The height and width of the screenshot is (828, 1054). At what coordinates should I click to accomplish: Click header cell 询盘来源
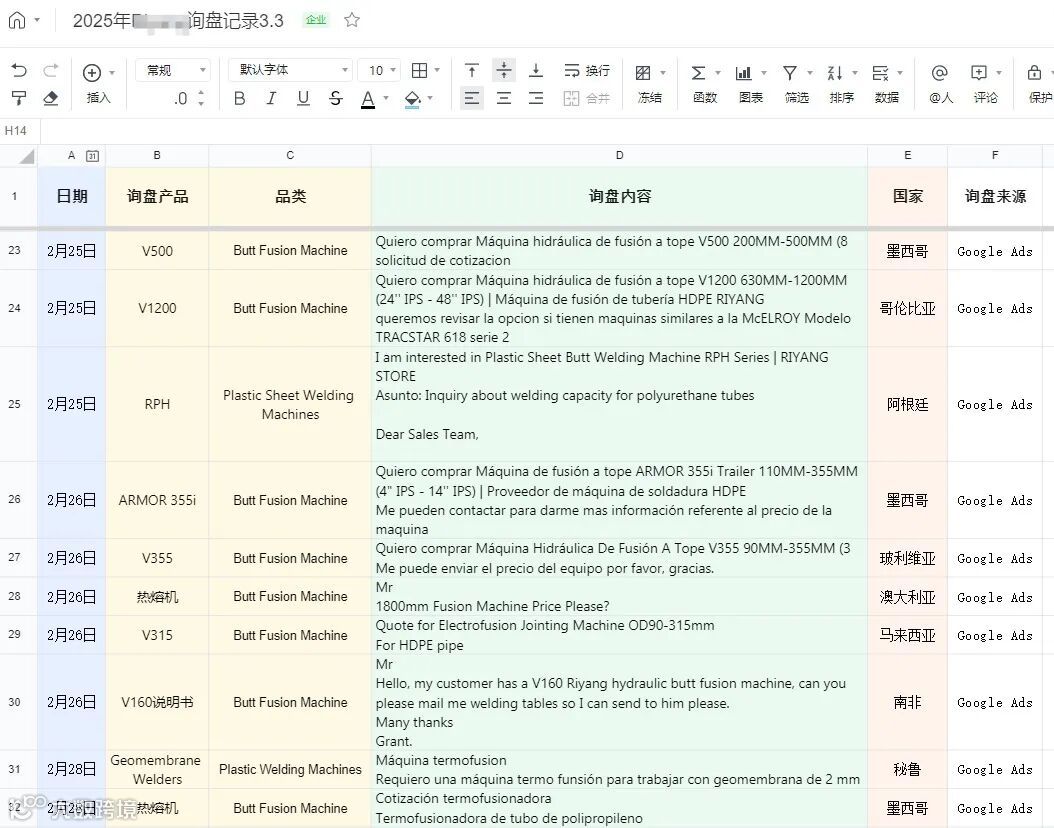(995, 196)
